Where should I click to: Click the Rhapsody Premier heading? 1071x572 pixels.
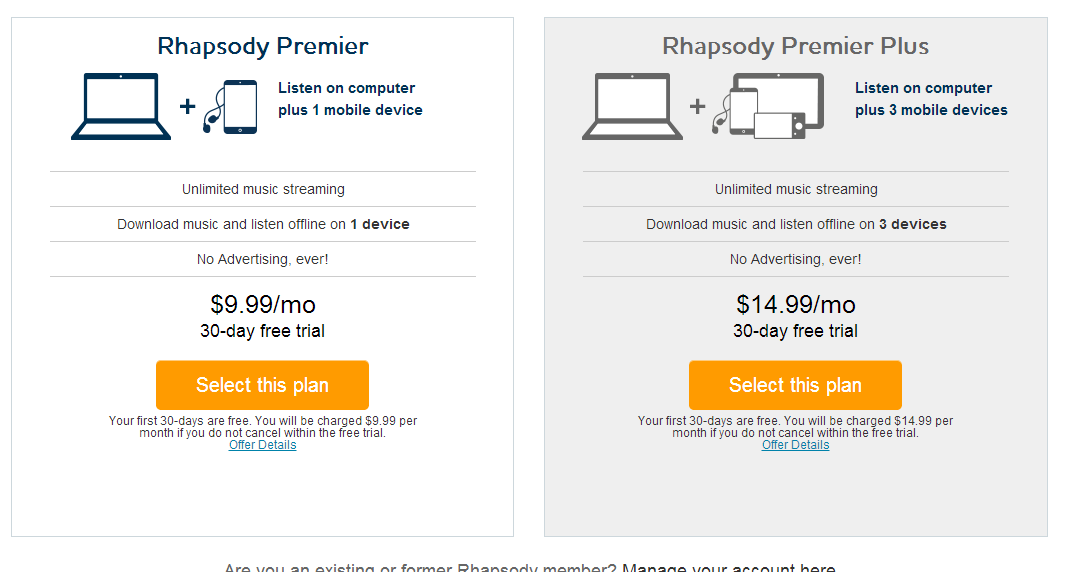point(262,46)
